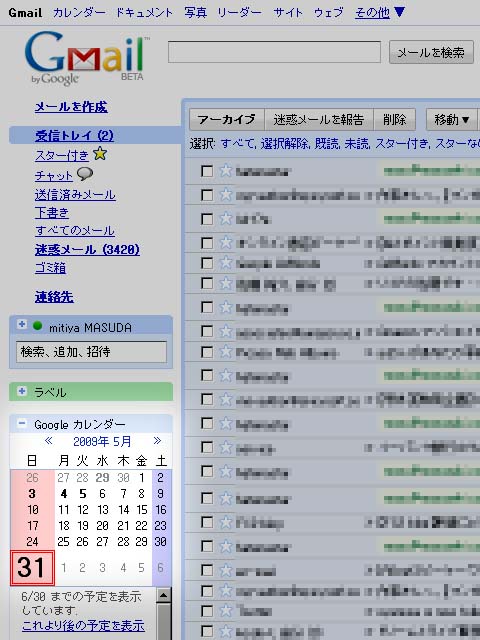
Task: Tick the second message's checkbox
Action: coord(207,195)
